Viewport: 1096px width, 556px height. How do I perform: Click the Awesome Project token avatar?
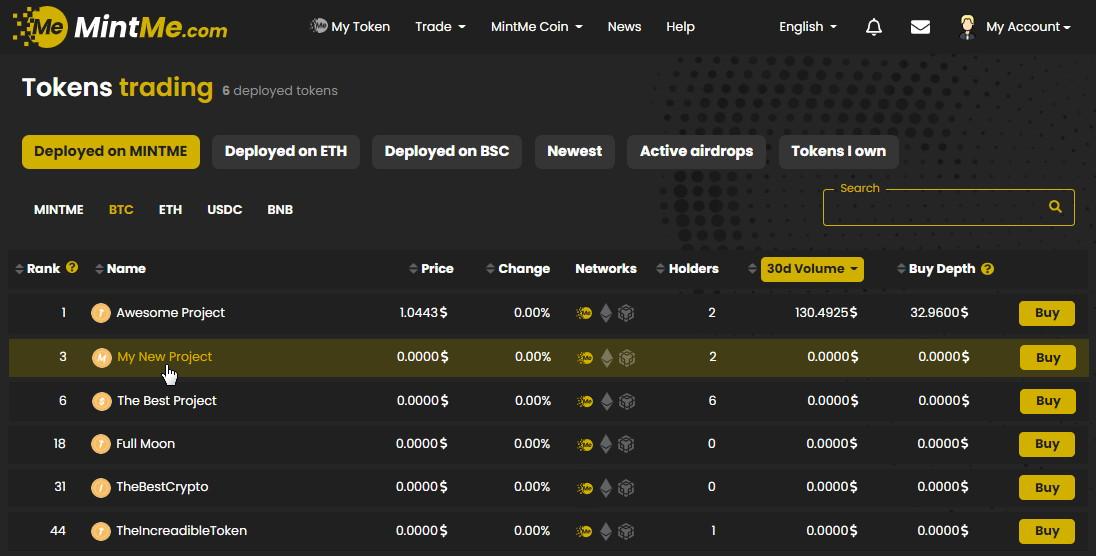click(100, 313)
